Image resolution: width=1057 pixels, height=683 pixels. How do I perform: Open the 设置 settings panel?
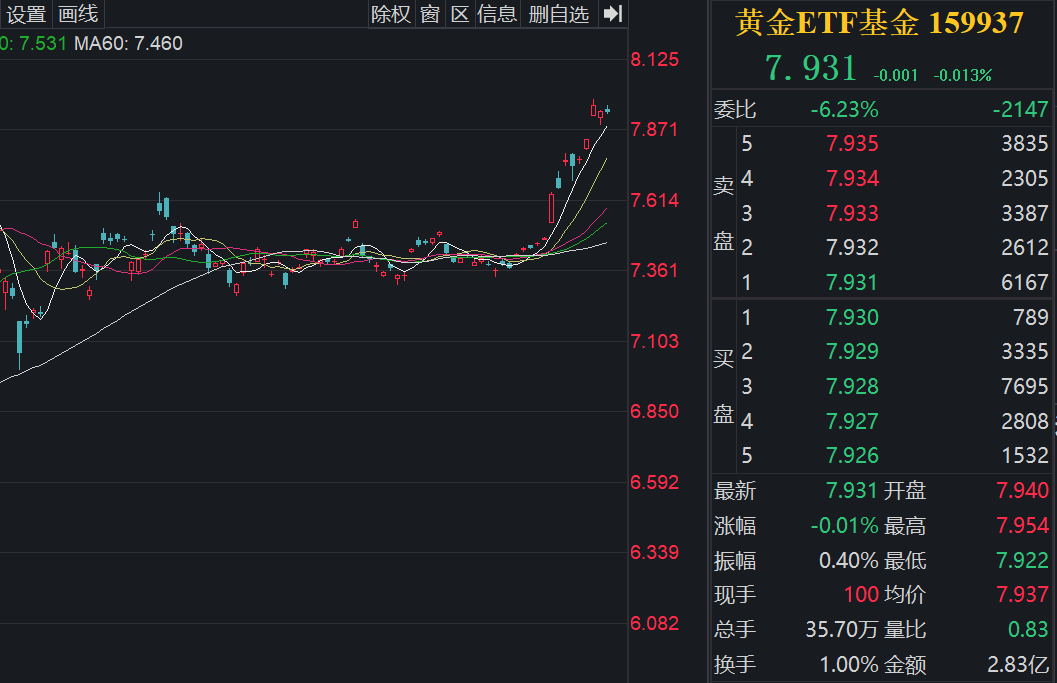[27, 14]
